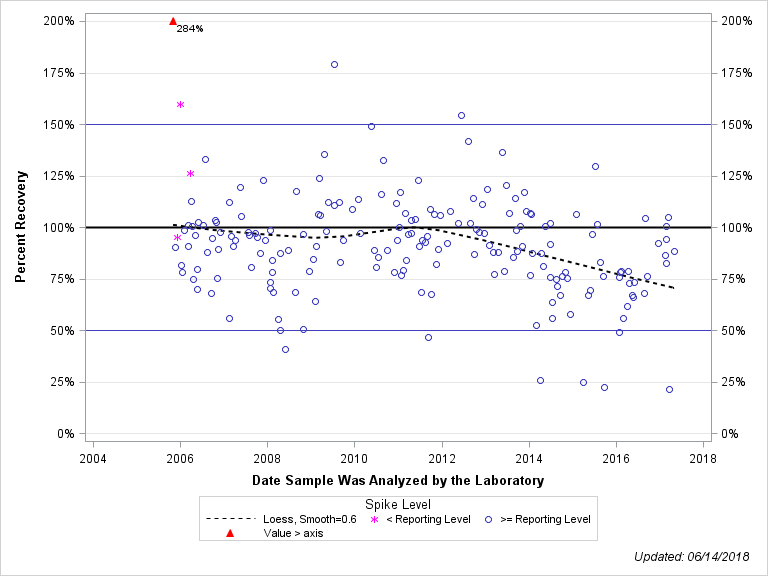Click the right axis 50% label
The image size is (768, 576).
point(733,331)
